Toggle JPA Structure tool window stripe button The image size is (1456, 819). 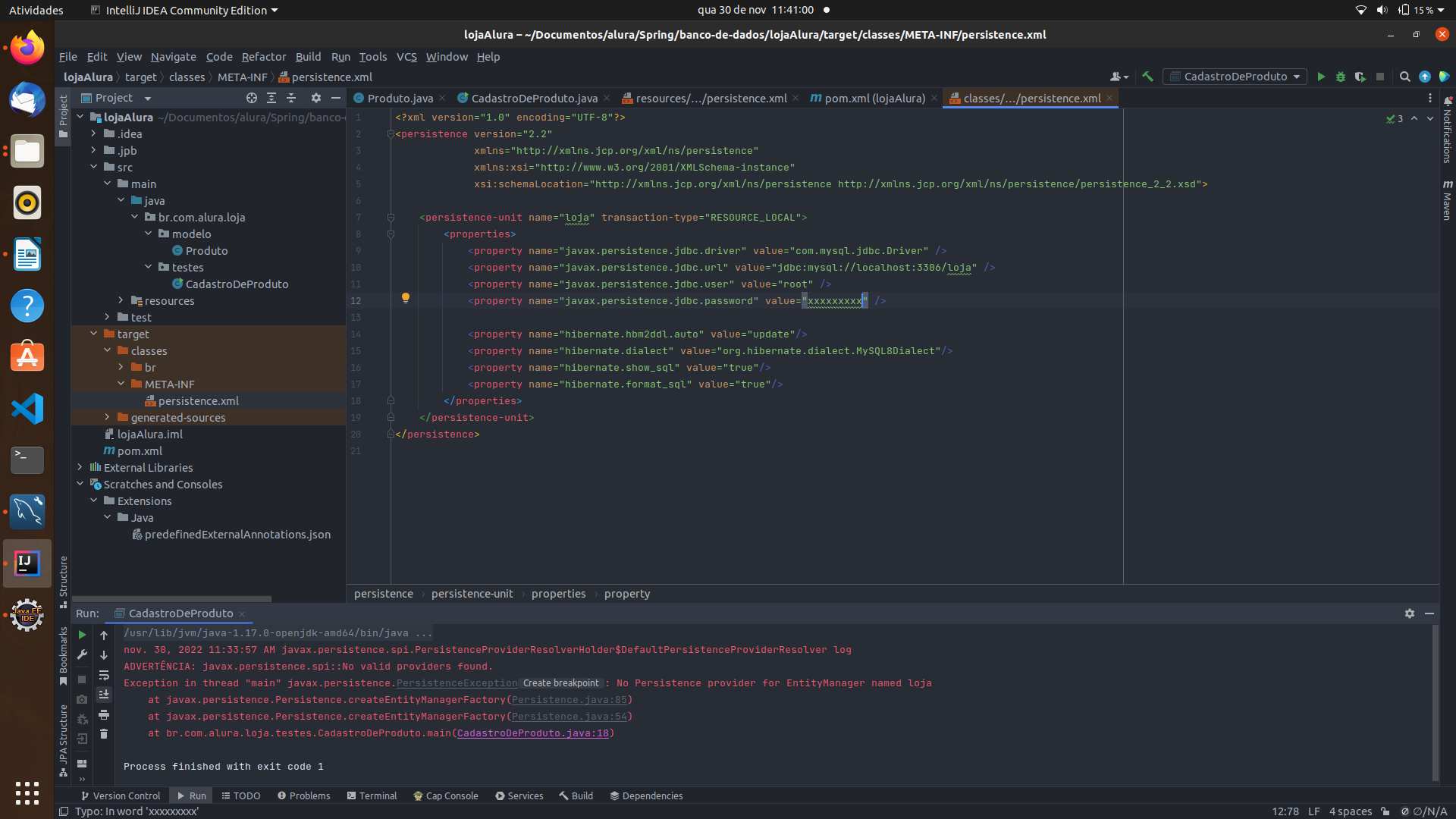tap(63, 741)
